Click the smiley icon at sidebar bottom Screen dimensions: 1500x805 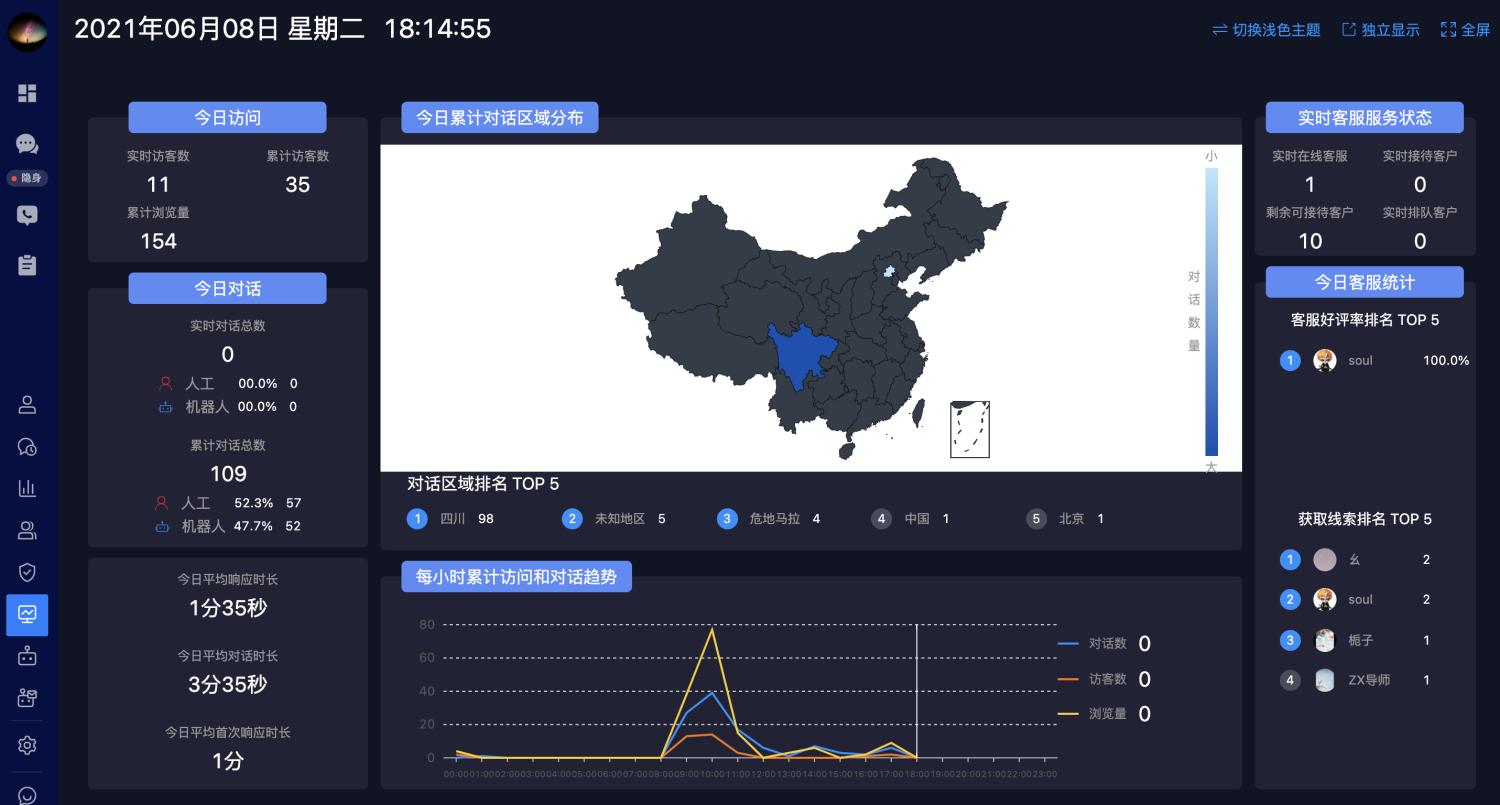(27, 796)
